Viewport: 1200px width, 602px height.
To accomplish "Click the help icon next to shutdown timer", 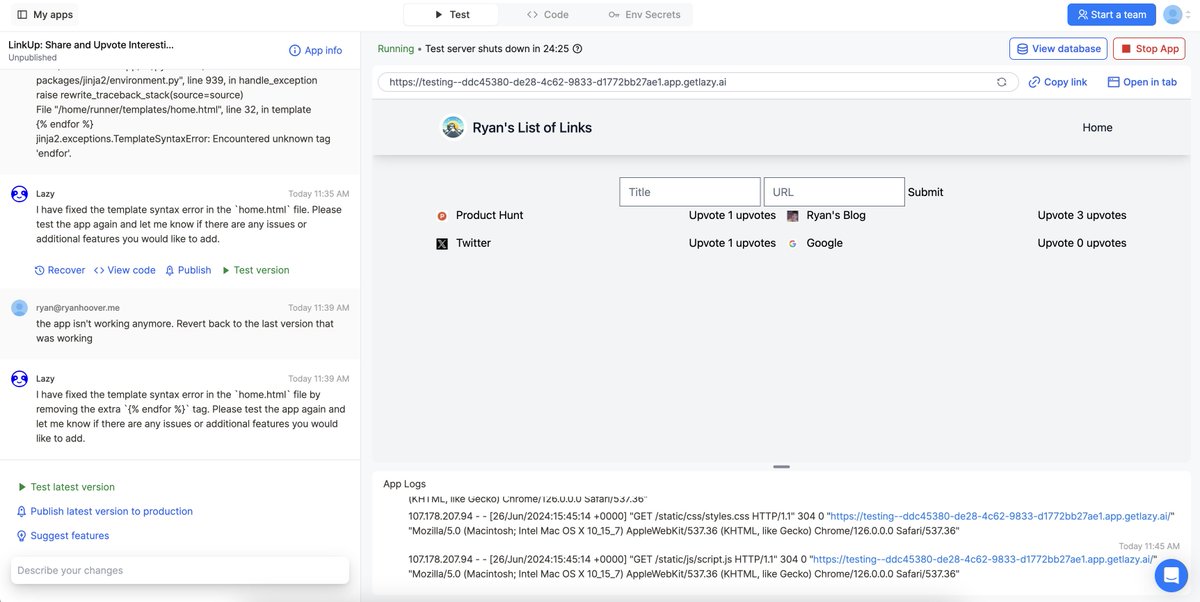I will point(577,48).
